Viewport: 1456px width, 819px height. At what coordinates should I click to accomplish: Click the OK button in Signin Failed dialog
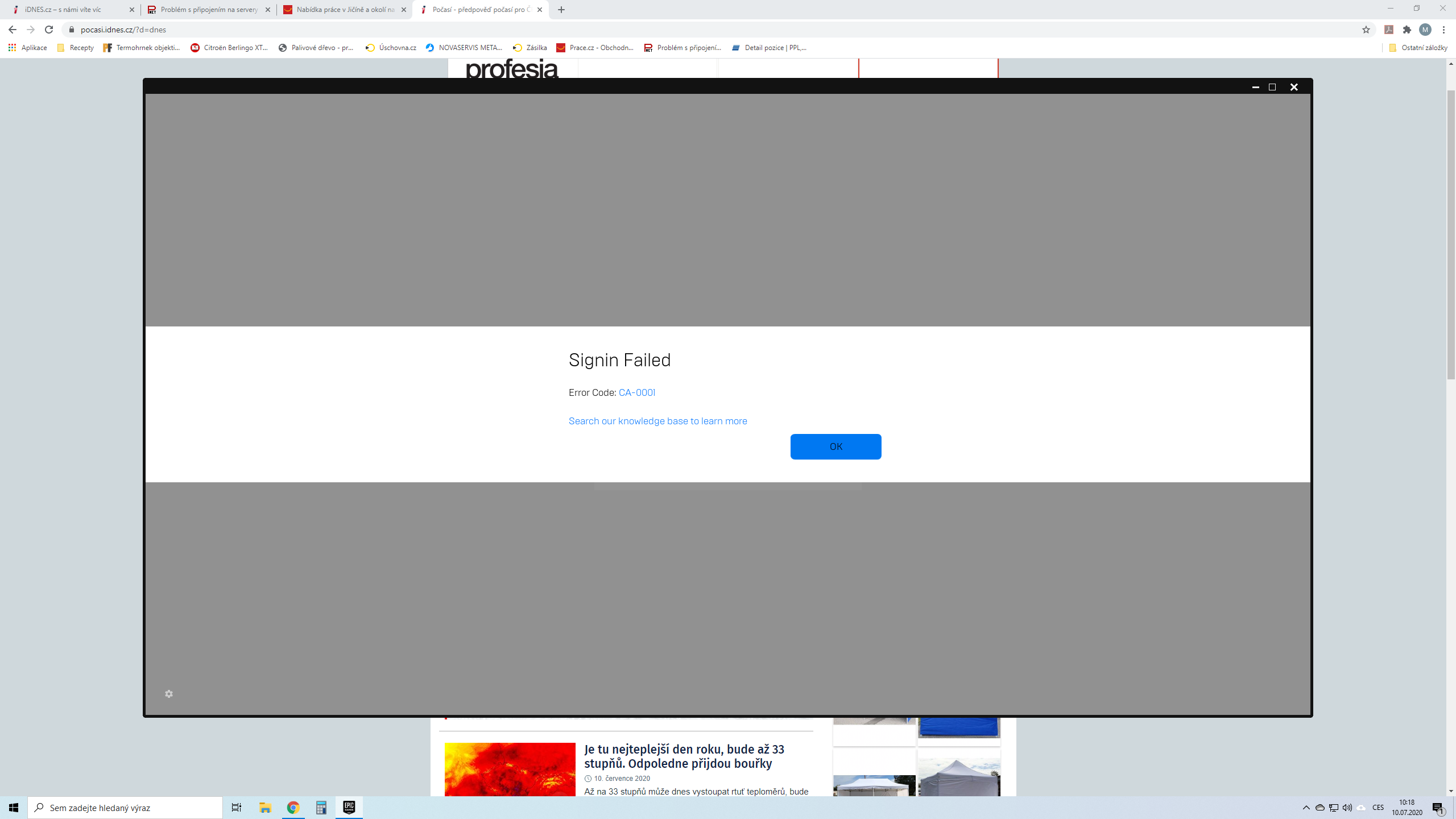coord(835,446)
